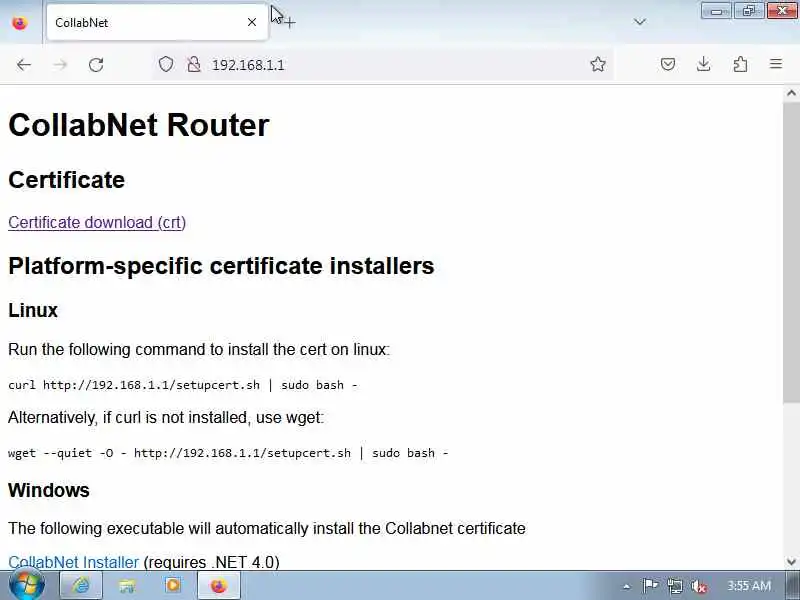Open the Firefox application menu
The image size is (800, 600).
(776, 64)
